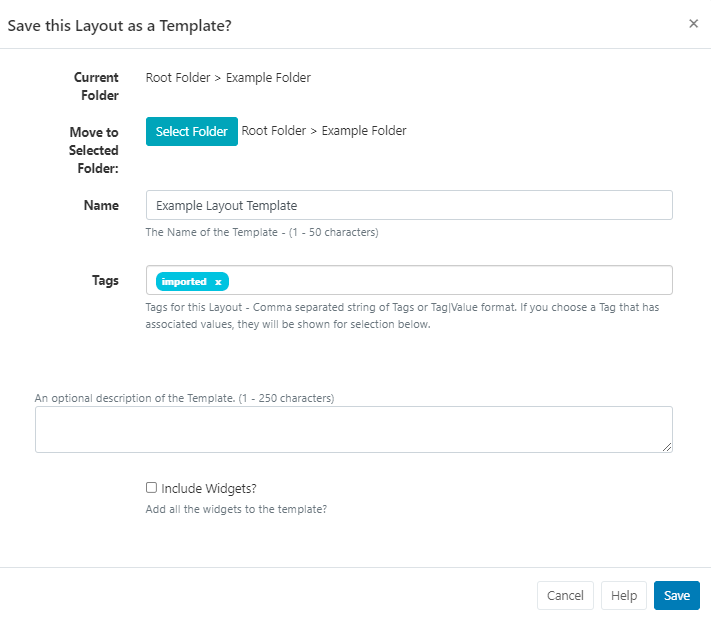Open Help for this dialog
Viewport: 711px width, 622px height.
click(623, 595)
